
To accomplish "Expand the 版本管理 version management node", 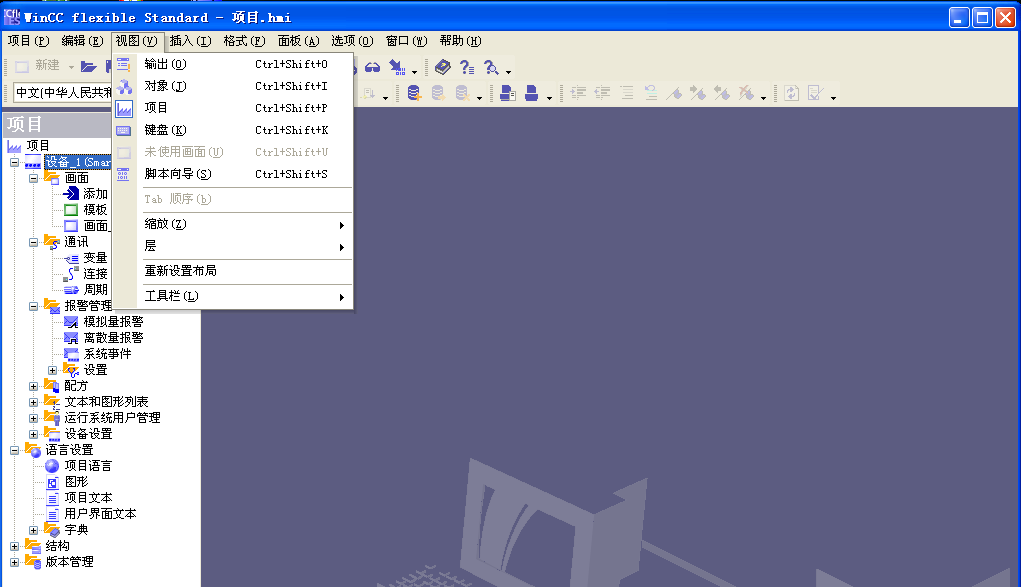I will [x=14, y=562].
